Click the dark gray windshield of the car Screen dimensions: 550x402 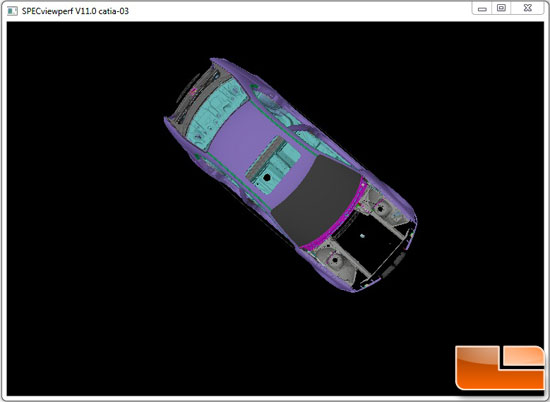tap(316, 200)
